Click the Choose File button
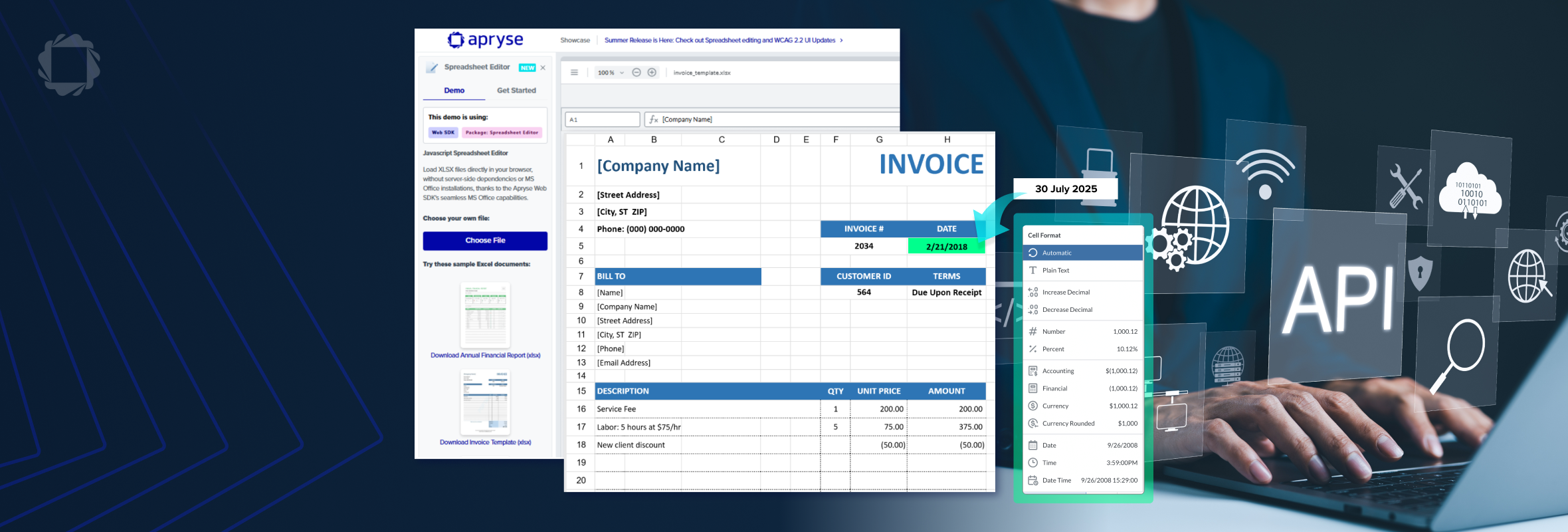 [x=485, y=241]
